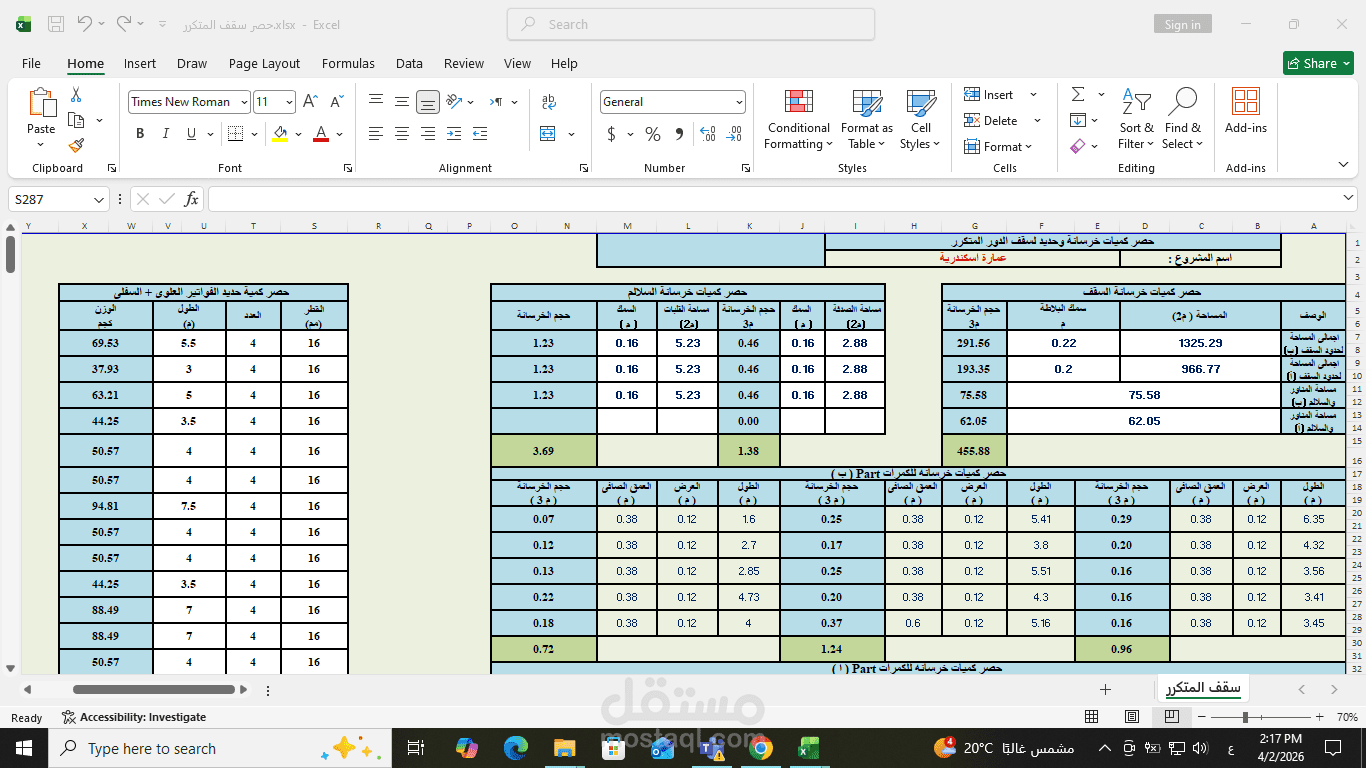Click the Excel title bar search box
This screenshot has width=1366, height=768.
tap(691, 24)
